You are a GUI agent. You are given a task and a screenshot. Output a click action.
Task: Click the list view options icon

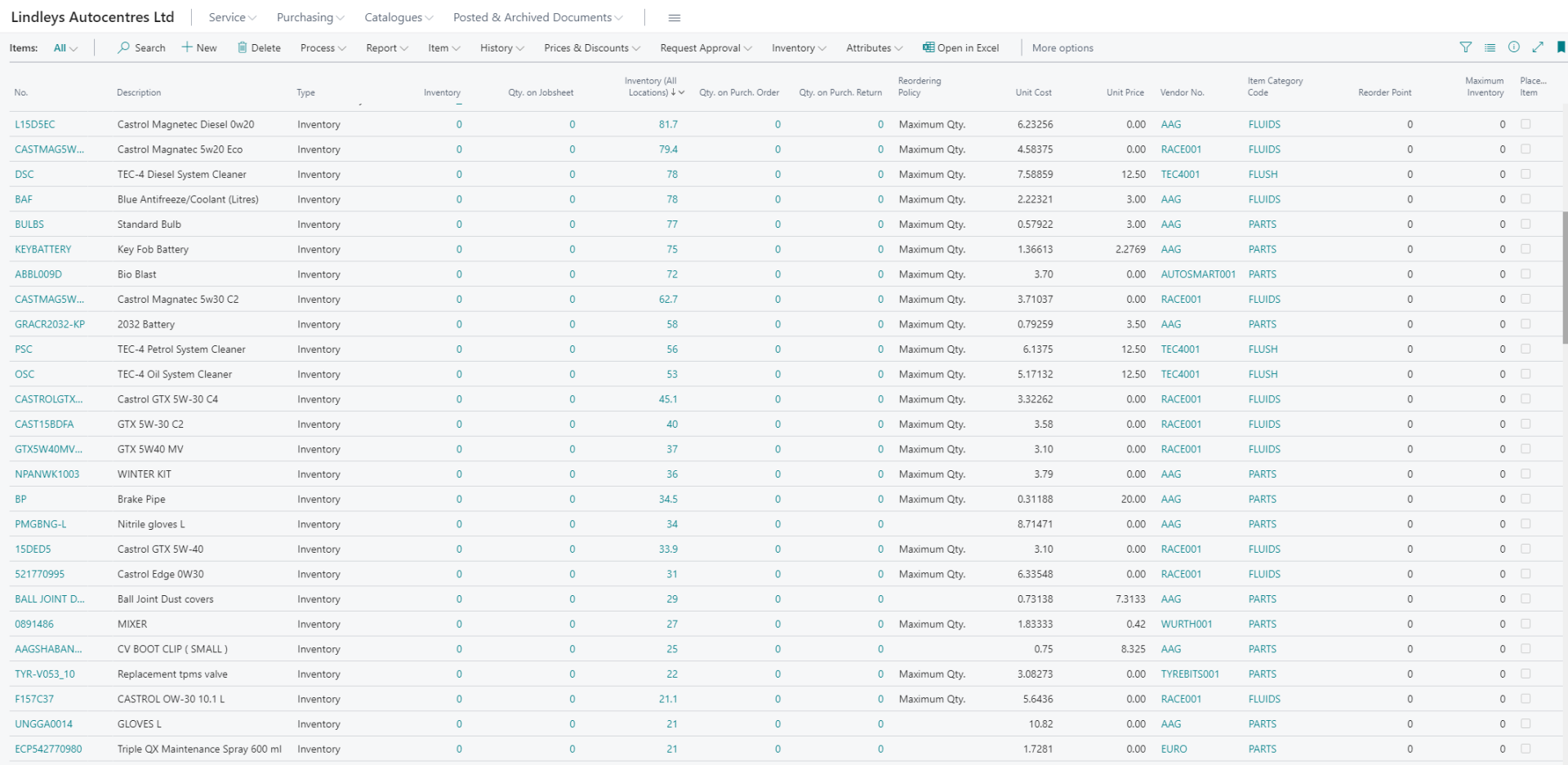[1489, 47]
